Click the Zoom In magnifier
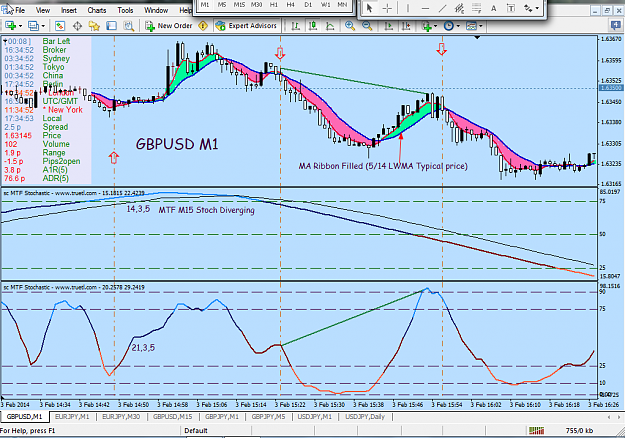The height and width of the screenshot is (438, 625). tap(350, 26)
